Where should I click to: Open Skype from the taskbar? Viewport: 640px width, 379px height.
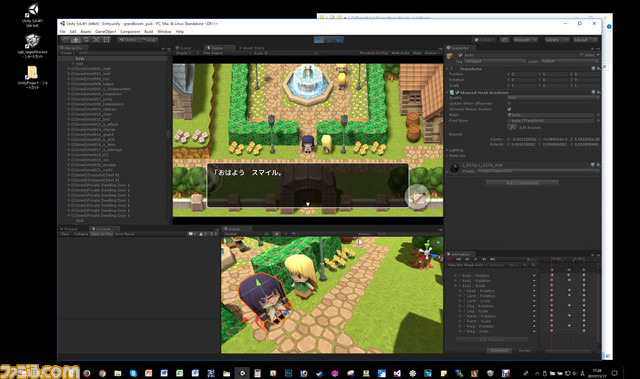coord(133,373)
